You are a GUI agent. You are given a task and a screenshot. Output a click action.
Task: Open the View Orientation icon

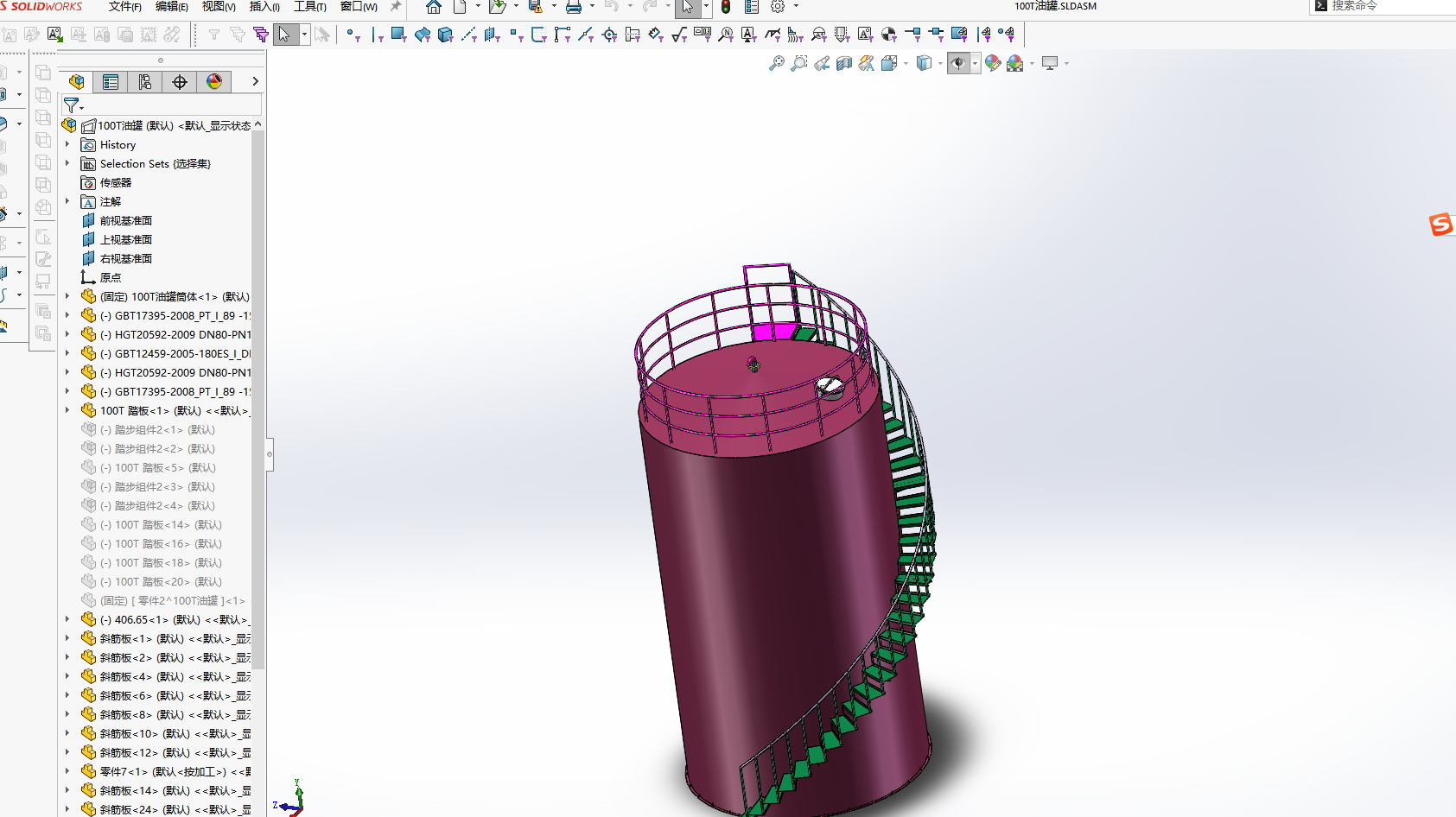pyautogui.click(x=889, y=63)
